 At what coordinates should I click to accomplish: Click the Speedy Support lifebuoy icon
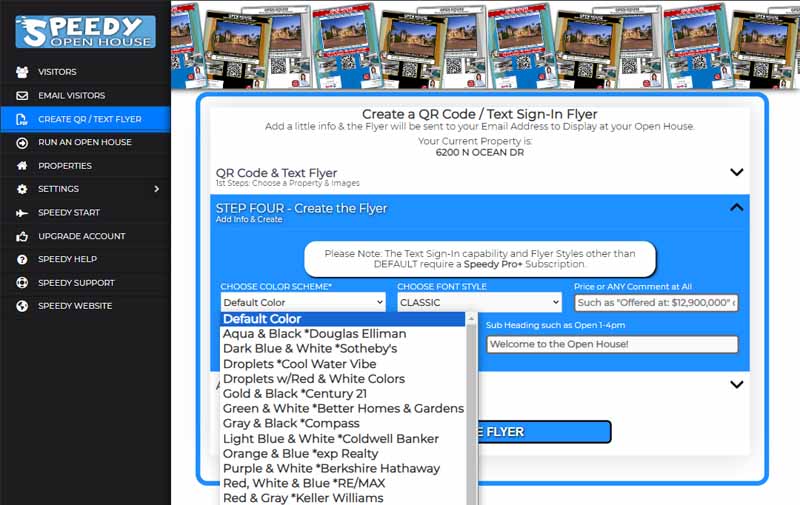point(22,283)
